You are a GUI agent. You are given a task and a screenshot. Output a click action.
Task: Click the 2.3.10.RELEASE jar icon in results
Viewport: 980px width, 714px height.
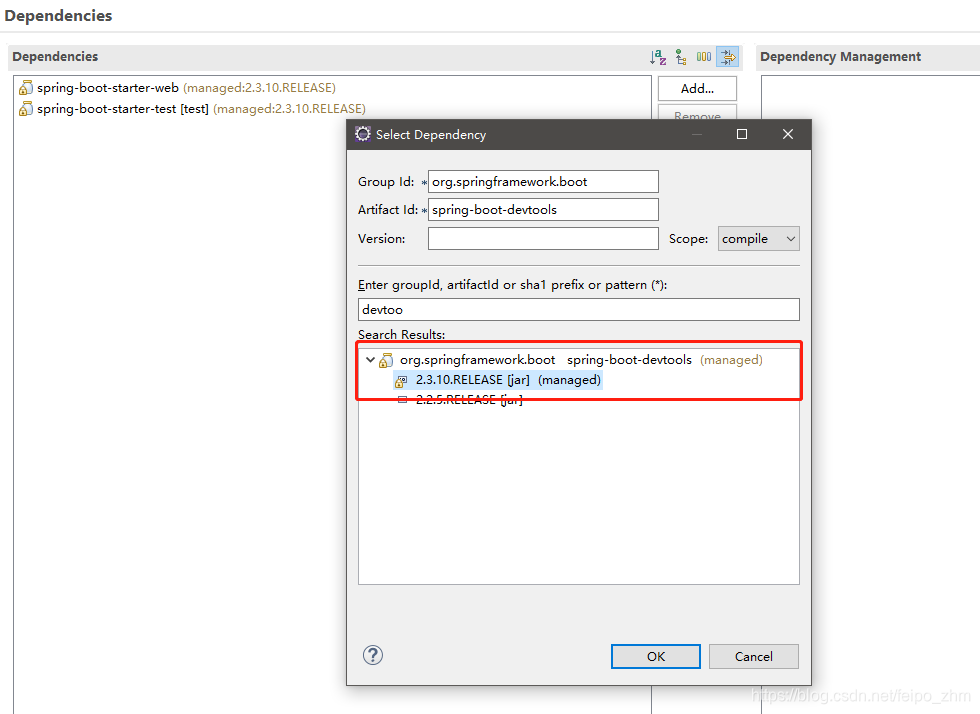(x=401, y=380)
